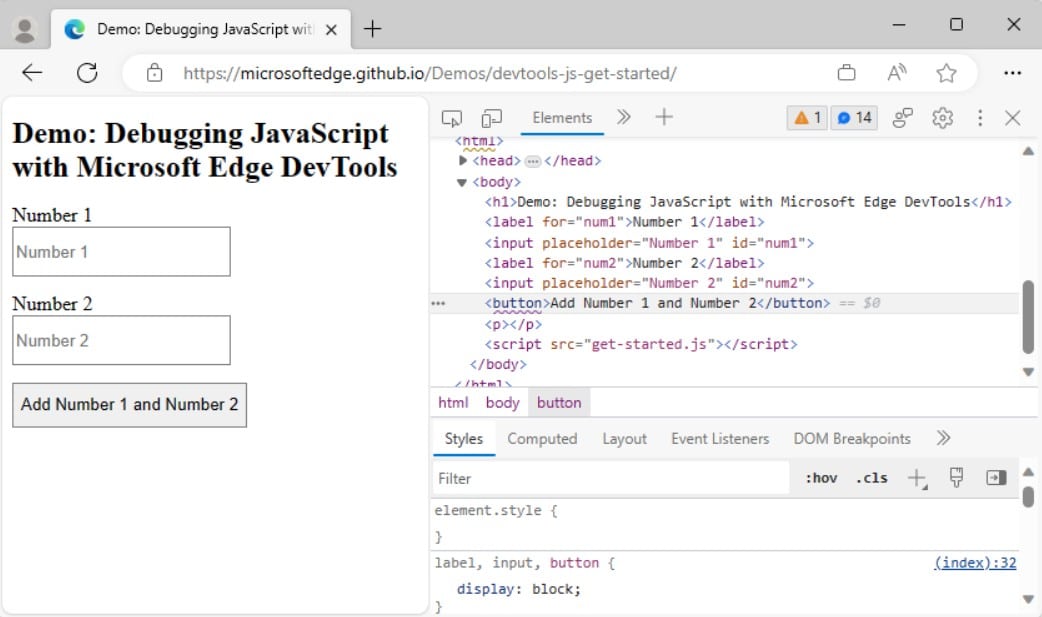Image resolution: width=1042 pixels, height=617 pixels.
Task: Click the lock site information icon
Action: point(154,72)
